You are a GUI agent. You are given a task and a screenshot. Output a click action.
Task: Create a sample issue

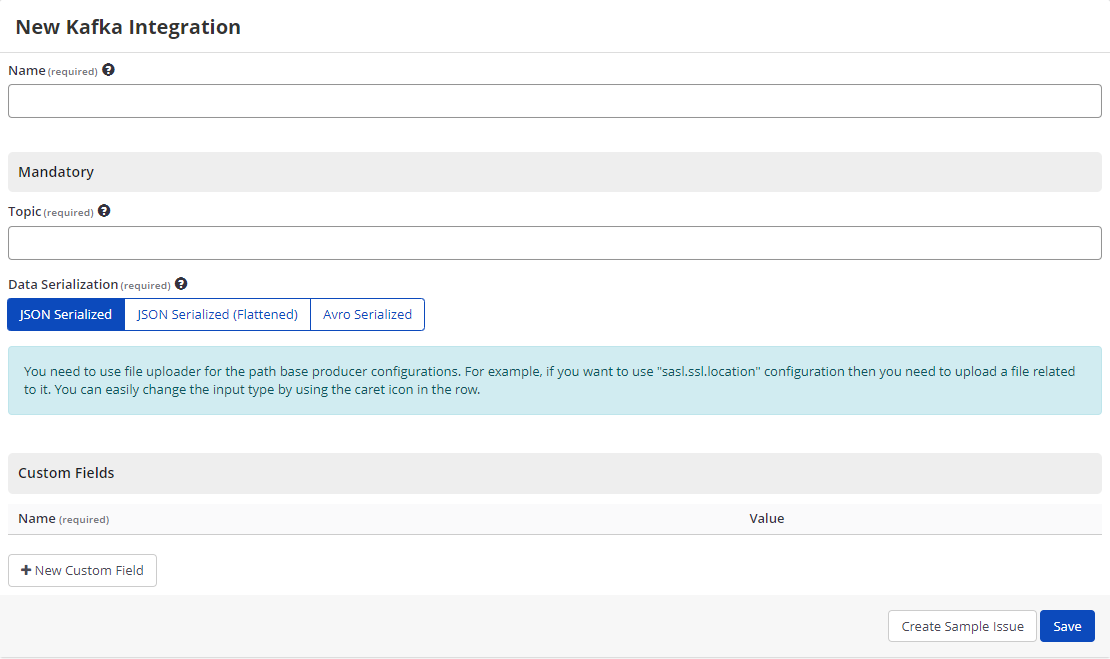[961, 625]
